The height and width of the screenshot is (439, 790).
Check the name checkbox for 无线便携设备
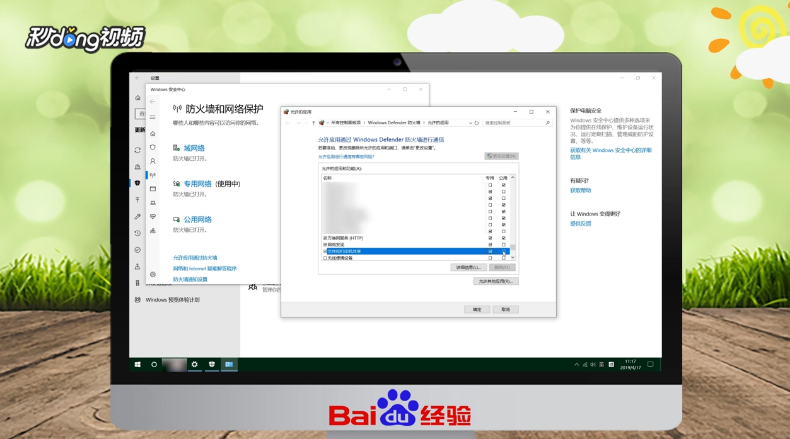(x=325, y=258)
